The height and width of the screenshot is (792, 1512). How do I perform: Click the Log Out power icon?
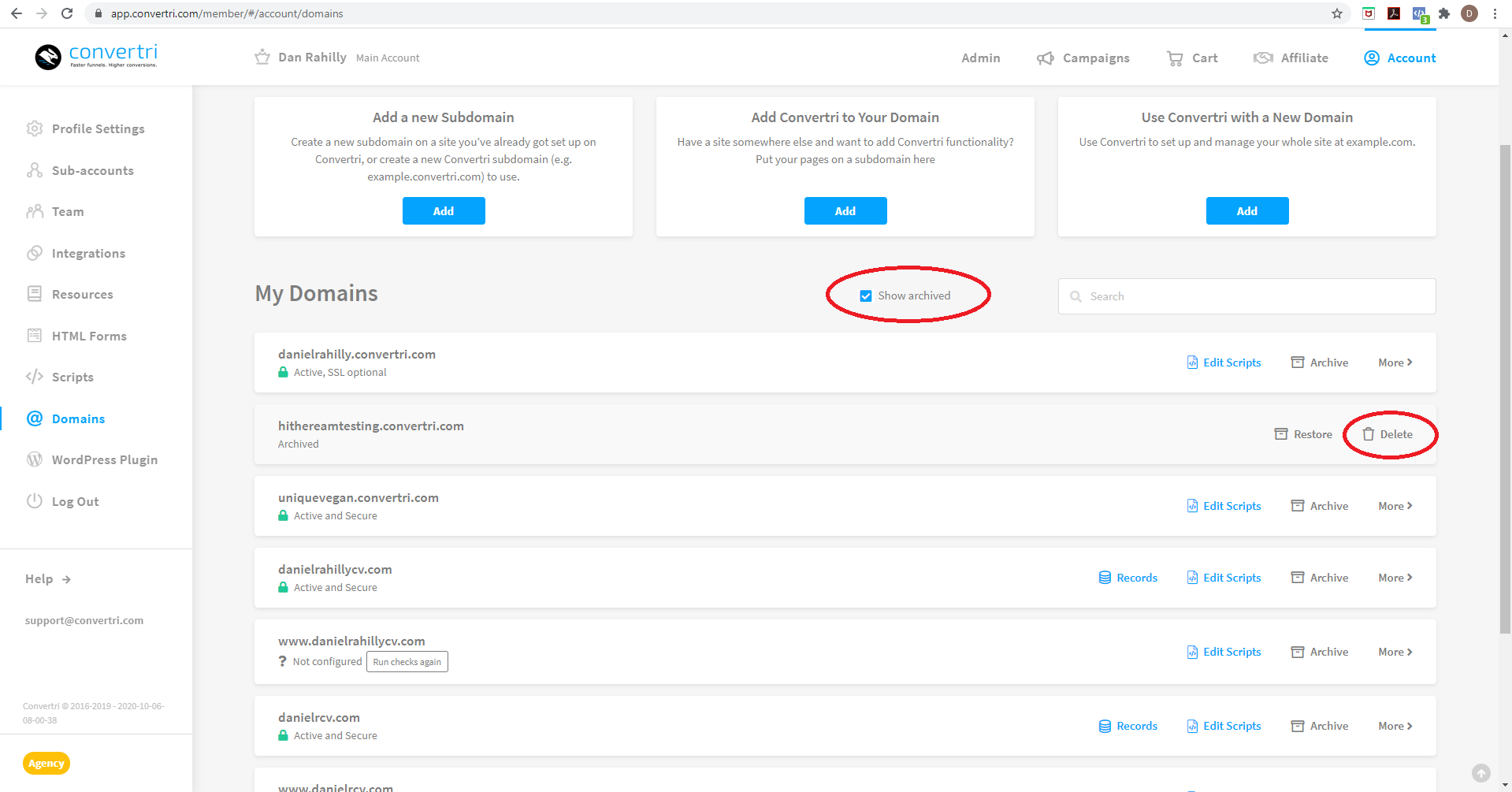click(35, 501)
